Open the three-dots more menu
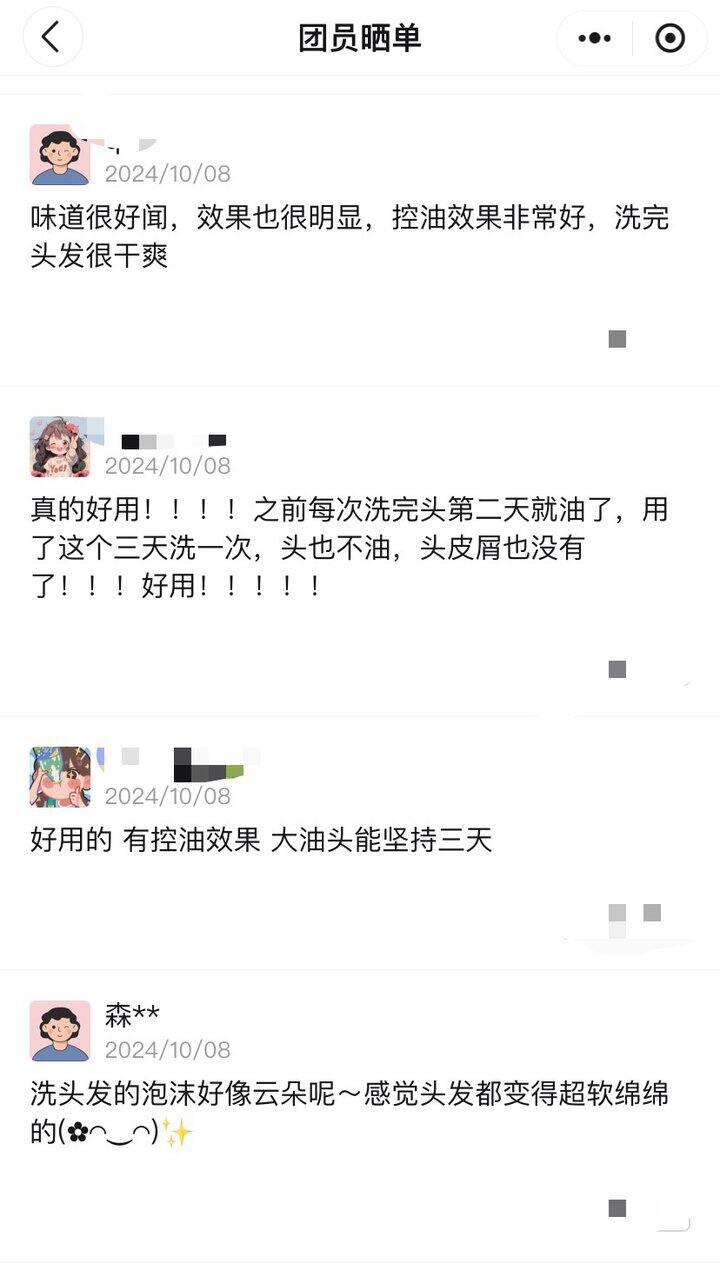The image size is (720, 1270). click(x=595, y=38)
